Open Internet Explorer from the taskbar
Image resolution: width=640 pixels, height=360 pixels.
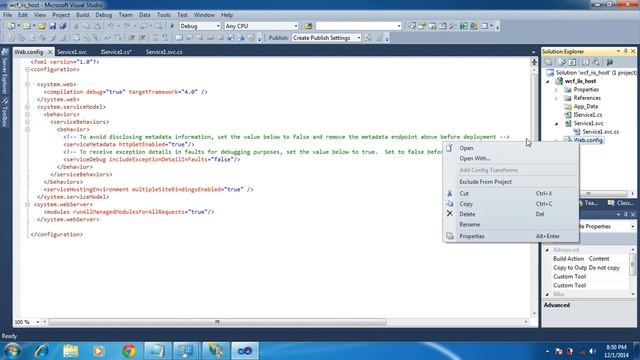tap(42, 351)
